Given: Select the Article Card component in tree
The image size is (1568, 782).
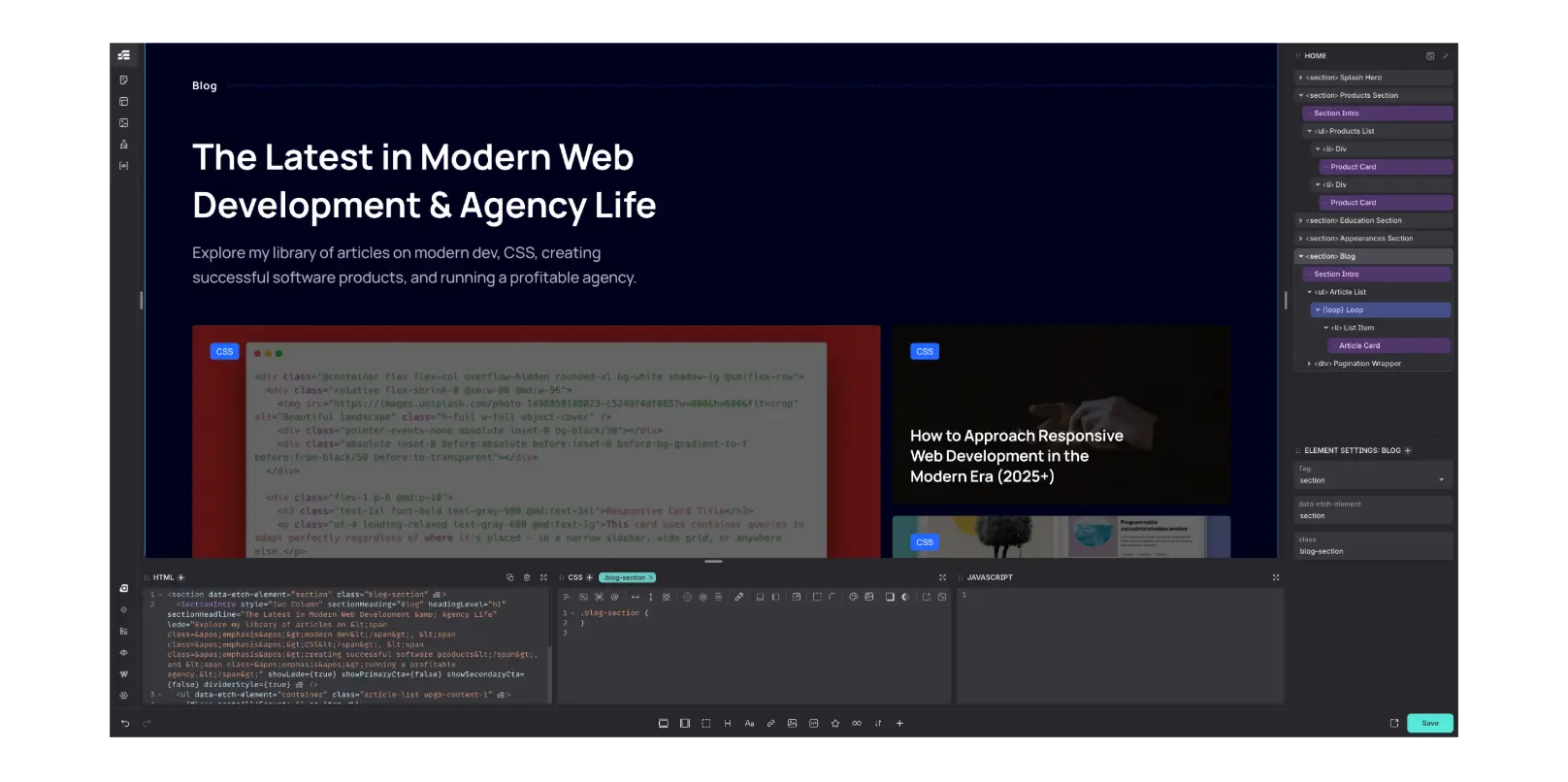Looking at the screenshot, I should coord(1358,345).
